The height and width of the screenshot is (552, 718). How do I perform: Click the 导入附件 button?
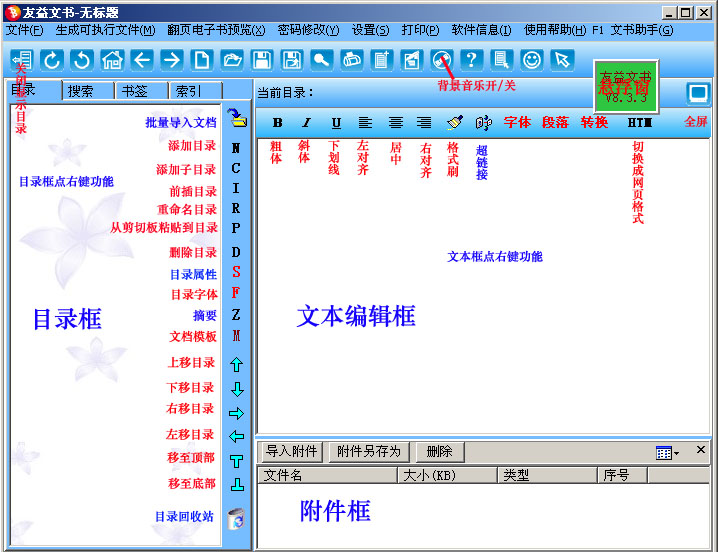(x=291, y=452)
